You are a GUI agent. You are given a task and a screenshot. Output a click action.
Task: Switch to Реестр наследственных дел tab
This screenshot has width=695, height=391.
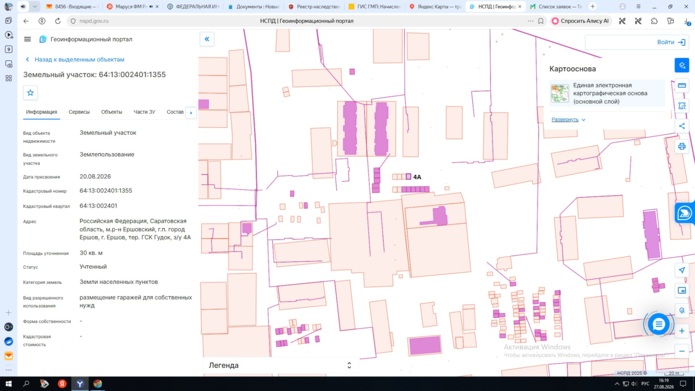coord(314,7)
